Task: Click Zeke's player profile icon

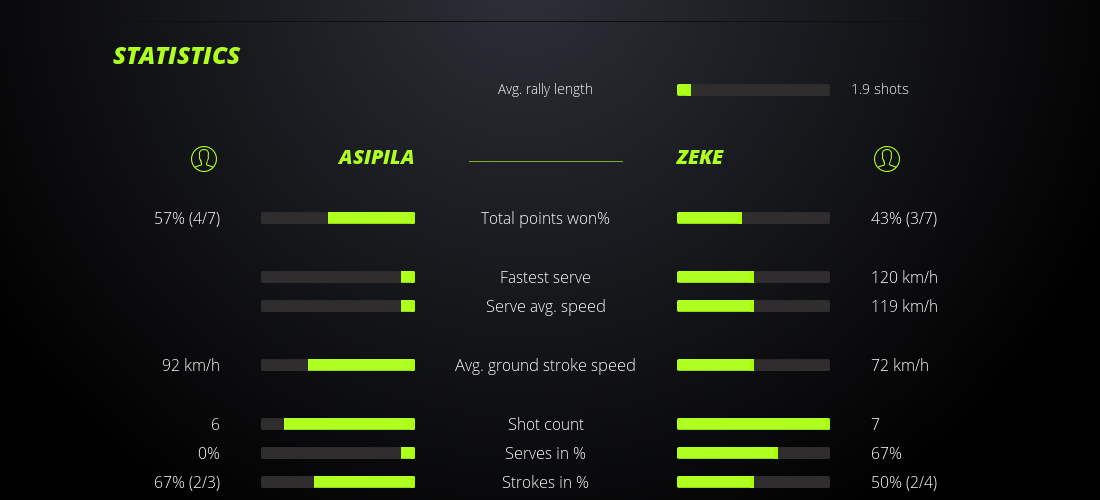Action: point(887,158)
